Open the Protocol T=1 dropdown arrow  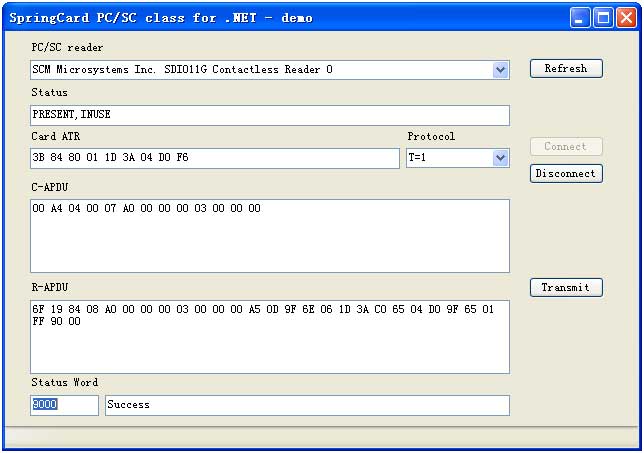tap(501, 158)
